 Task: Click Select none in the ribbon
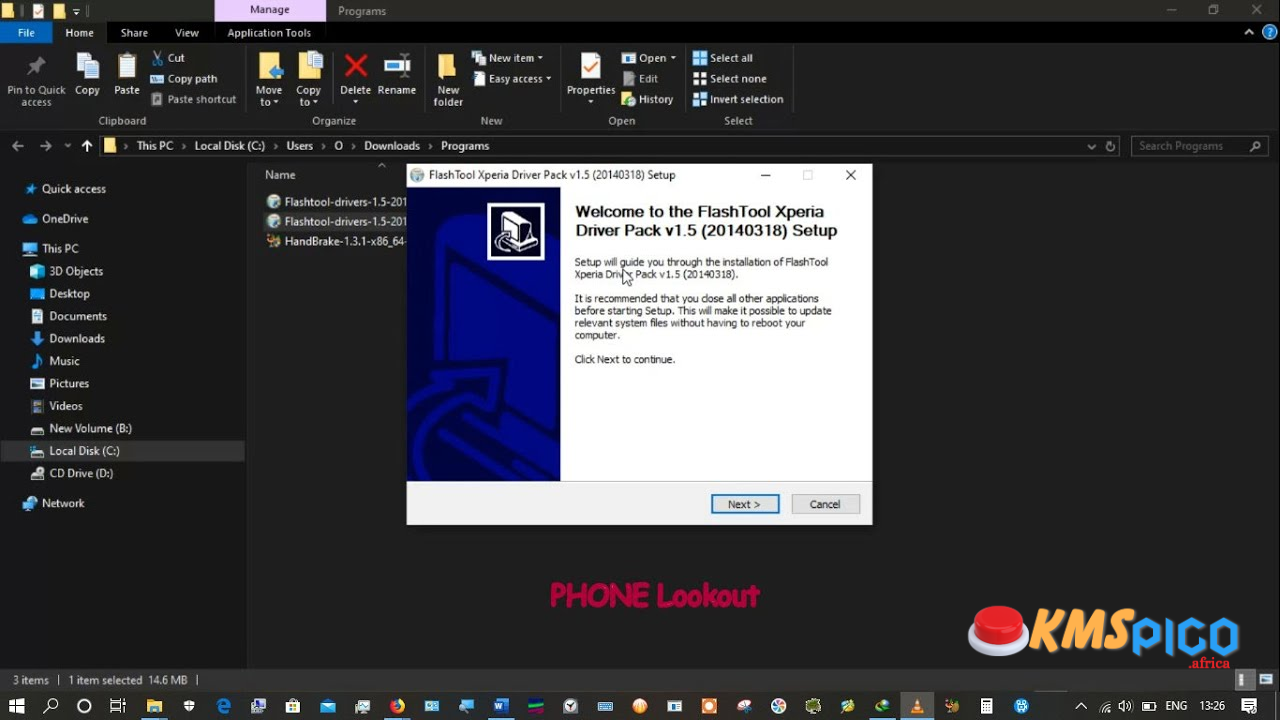(x=729, y=79)
